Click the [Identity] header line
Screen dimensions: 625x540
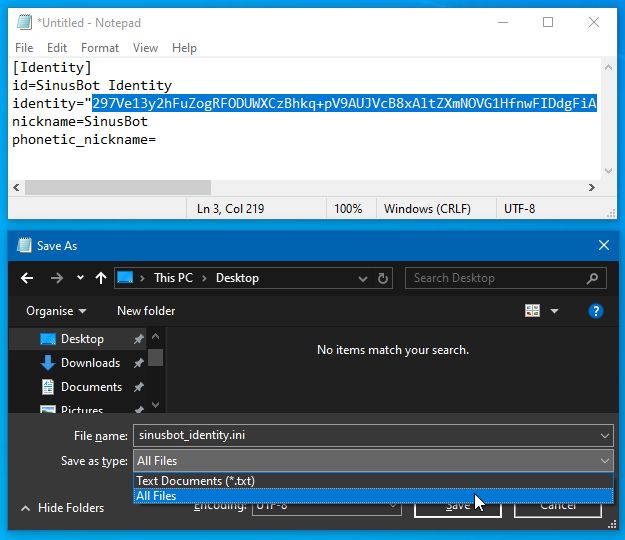[x=52, y=67]
